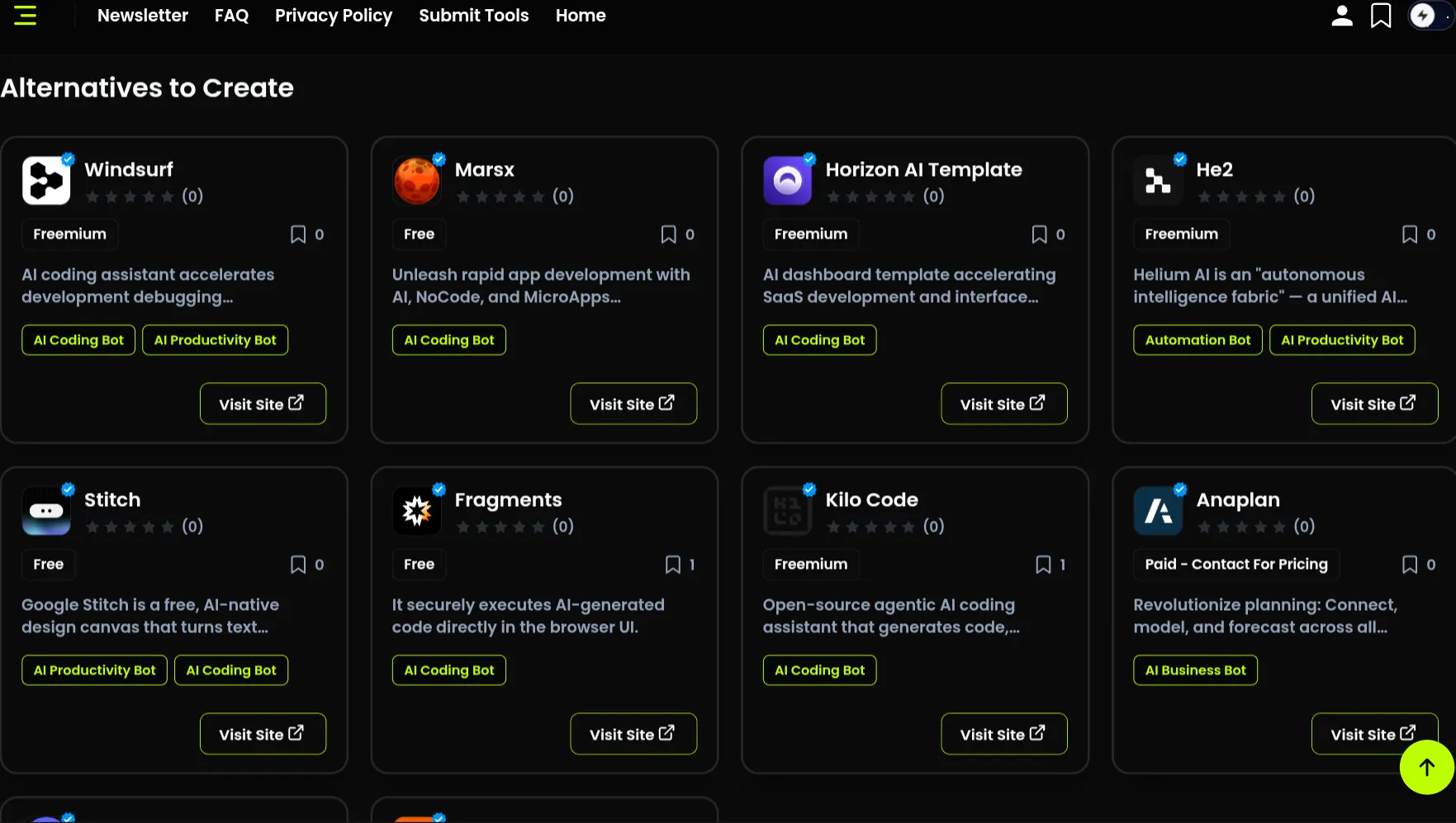1456x823 pixels.
Task: Select AI Productivity Bot tag on Windsurf
Action: pos(216,340)
